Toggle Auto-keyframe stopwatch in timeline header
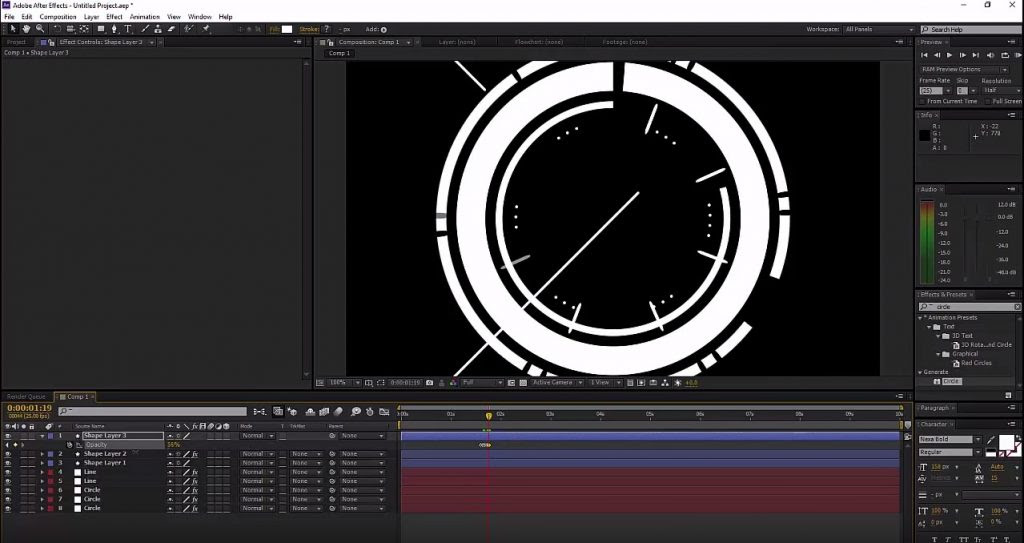 tap(370, 412)
